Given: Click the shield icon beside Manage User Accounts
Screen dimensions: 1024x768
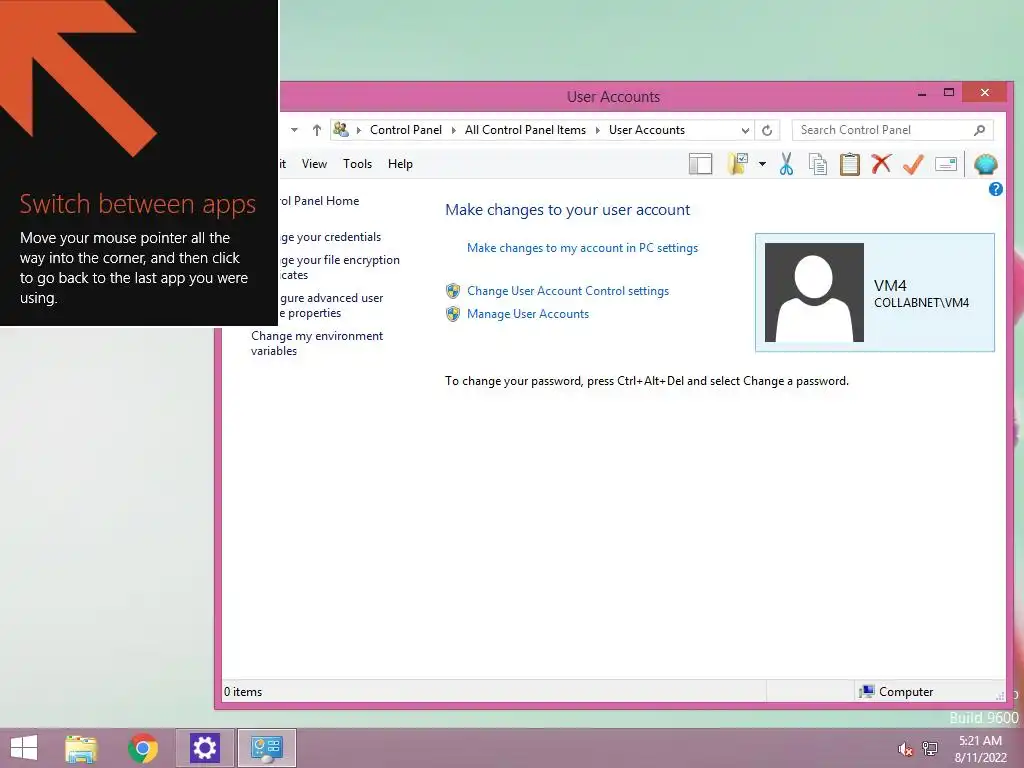Looking at the screenshot, I should 453,314.
